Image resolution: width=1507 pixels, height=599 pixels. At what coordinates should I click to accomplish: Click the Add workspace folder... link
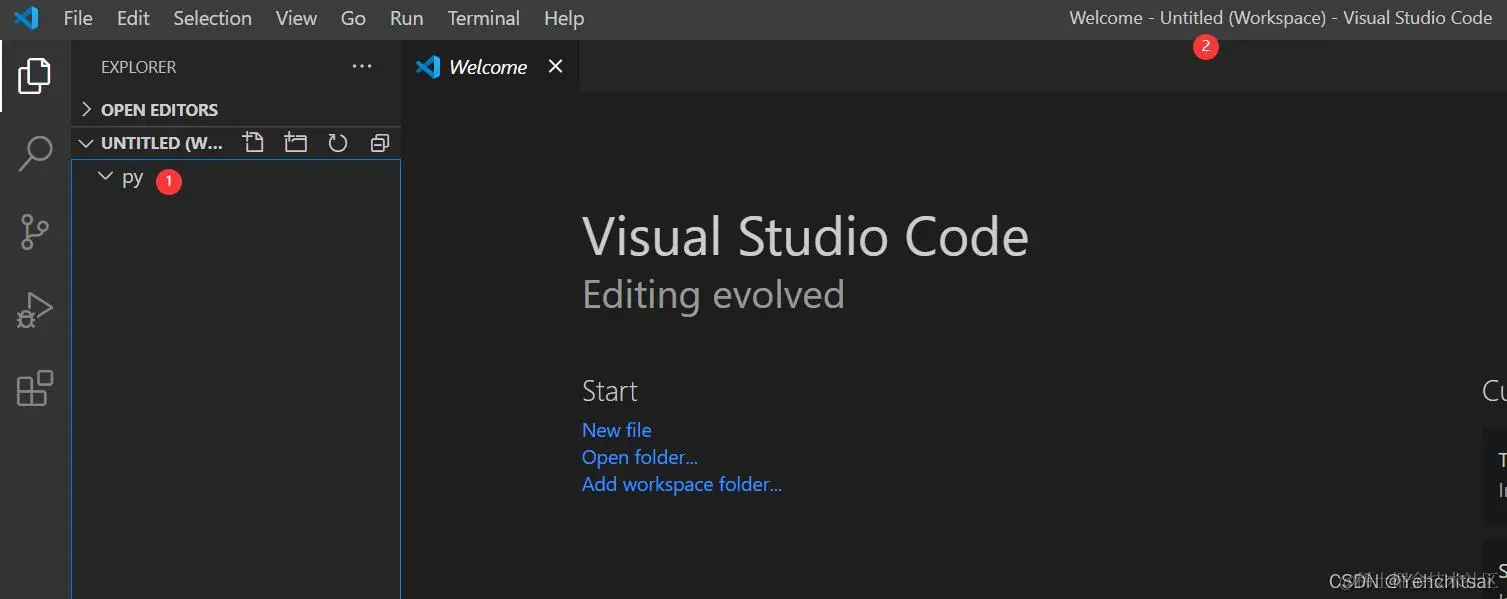click(682, 484)
